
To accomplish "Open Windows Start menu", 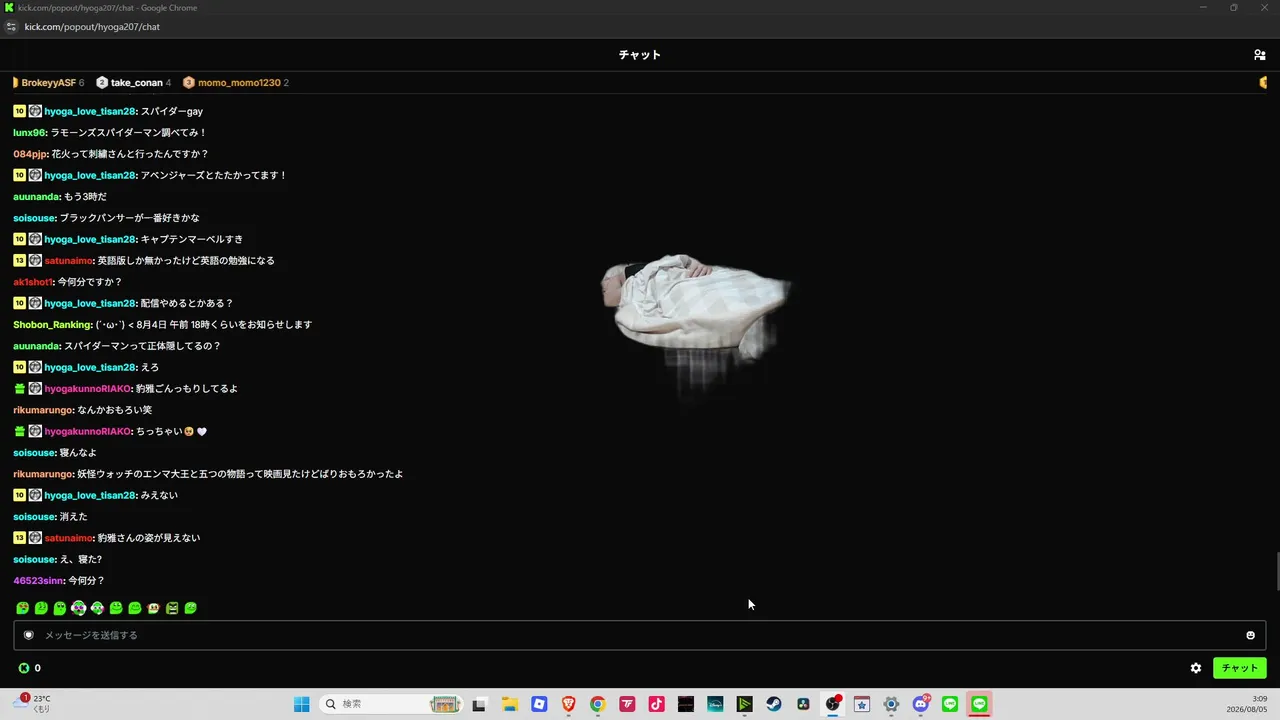I will click(301, 704).
